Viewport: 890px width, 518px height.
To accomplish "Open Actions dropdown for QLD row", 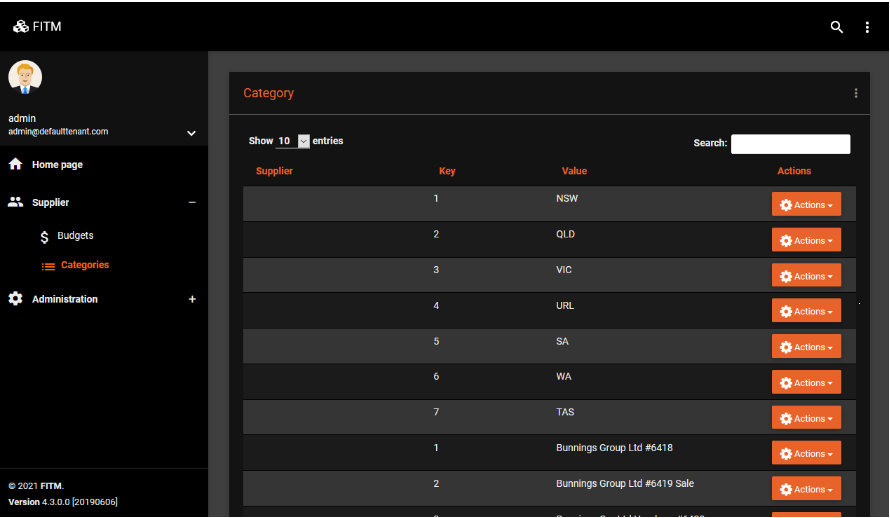I will pyautogui.click(x=806, y=240).
